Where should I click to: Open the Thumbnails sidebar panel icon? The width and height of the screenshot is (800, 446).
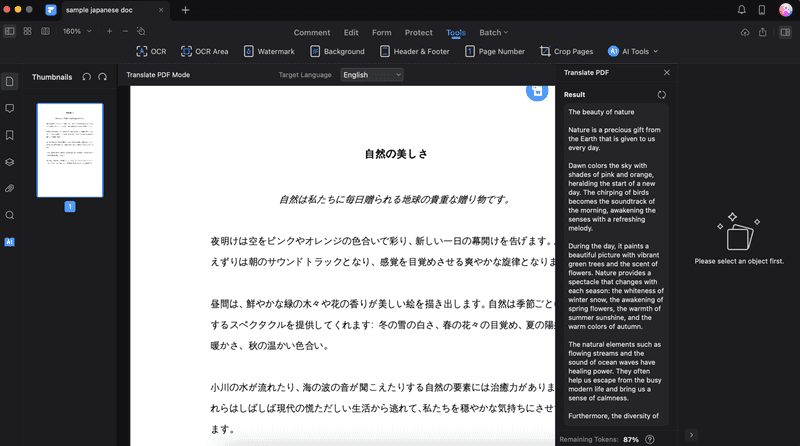point(10,82)
